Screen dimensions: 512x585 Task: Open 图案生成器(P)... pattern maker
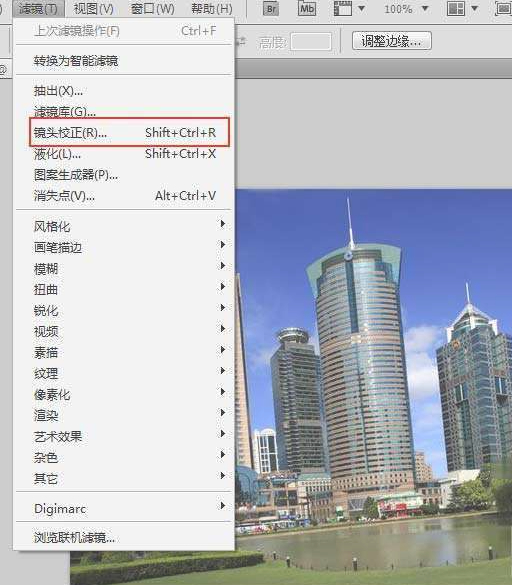(124, 175)
